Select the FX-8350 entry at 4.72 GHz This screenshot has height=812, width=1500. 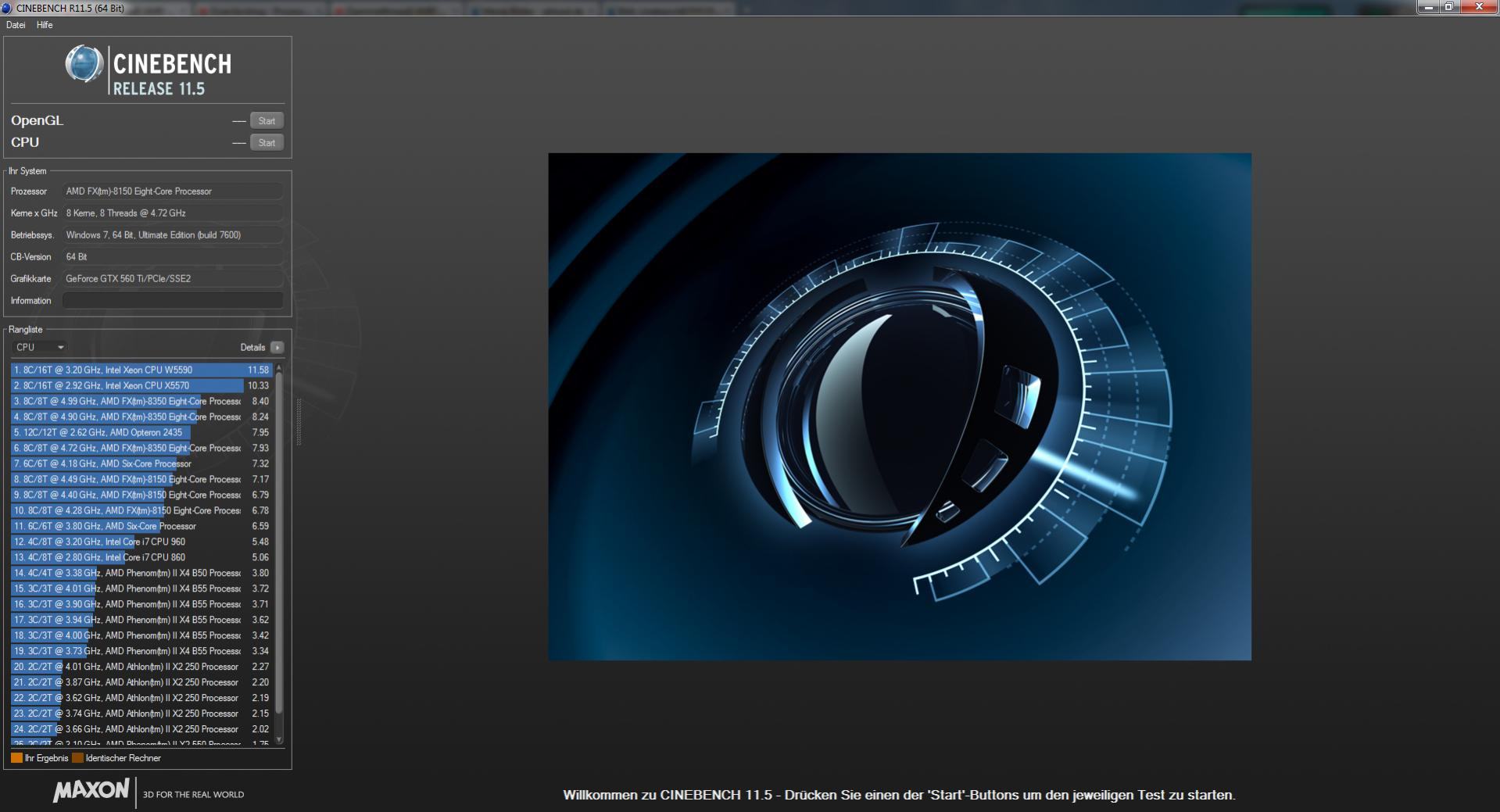click(141, 448)
